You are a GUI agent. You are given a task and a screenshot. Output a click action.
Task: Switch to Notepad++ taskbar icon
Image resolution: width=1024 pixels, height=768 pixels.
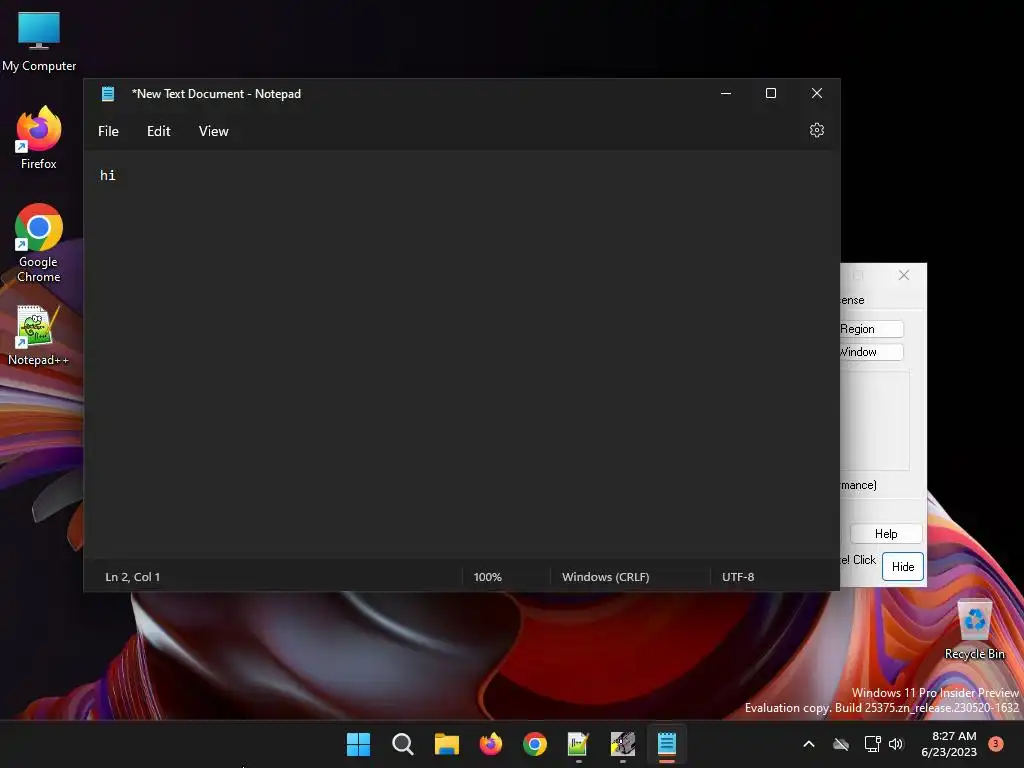pyautogui.click(x=579, y=744)
